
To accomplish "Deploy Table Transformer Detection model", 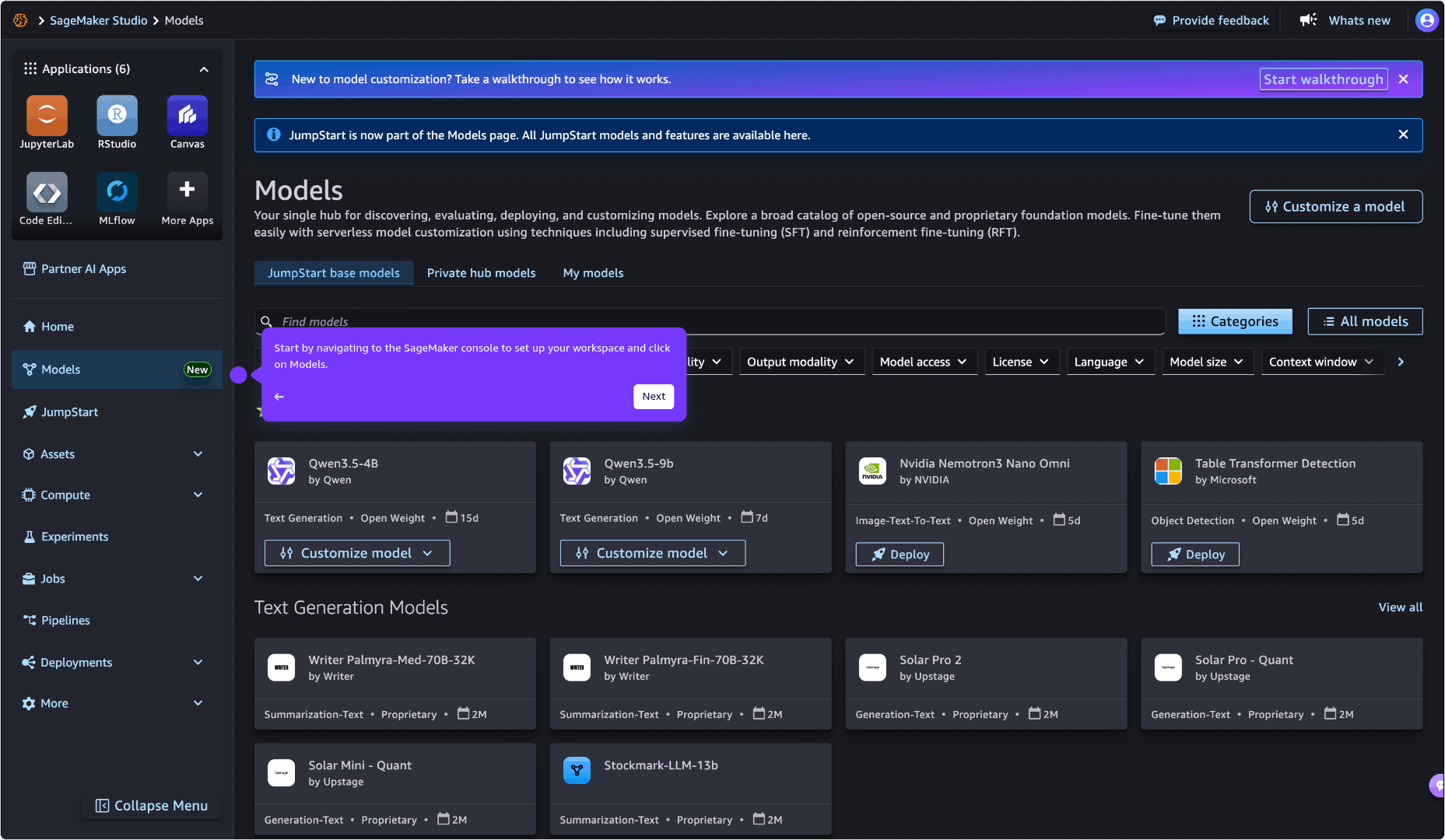I will pos(1195,555).
